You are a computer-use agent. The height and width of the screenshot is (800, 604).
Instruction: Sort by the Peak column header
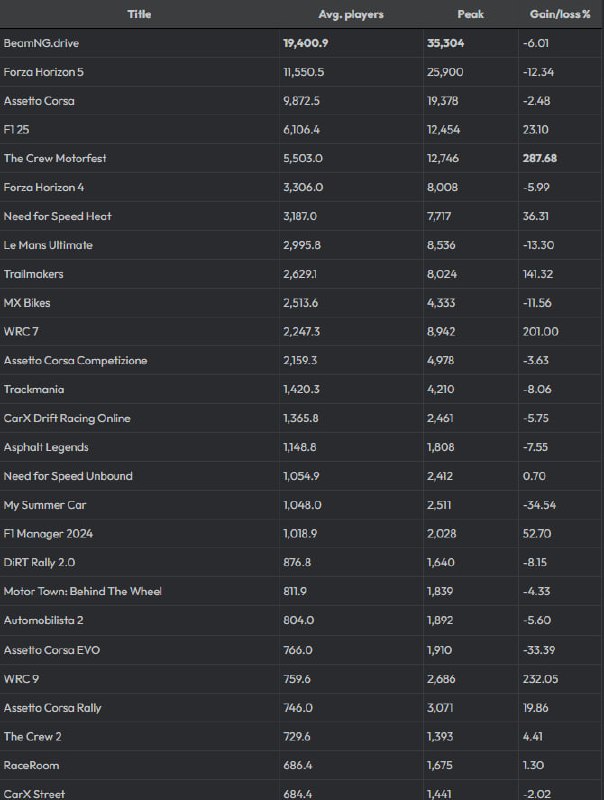[470, 14]
